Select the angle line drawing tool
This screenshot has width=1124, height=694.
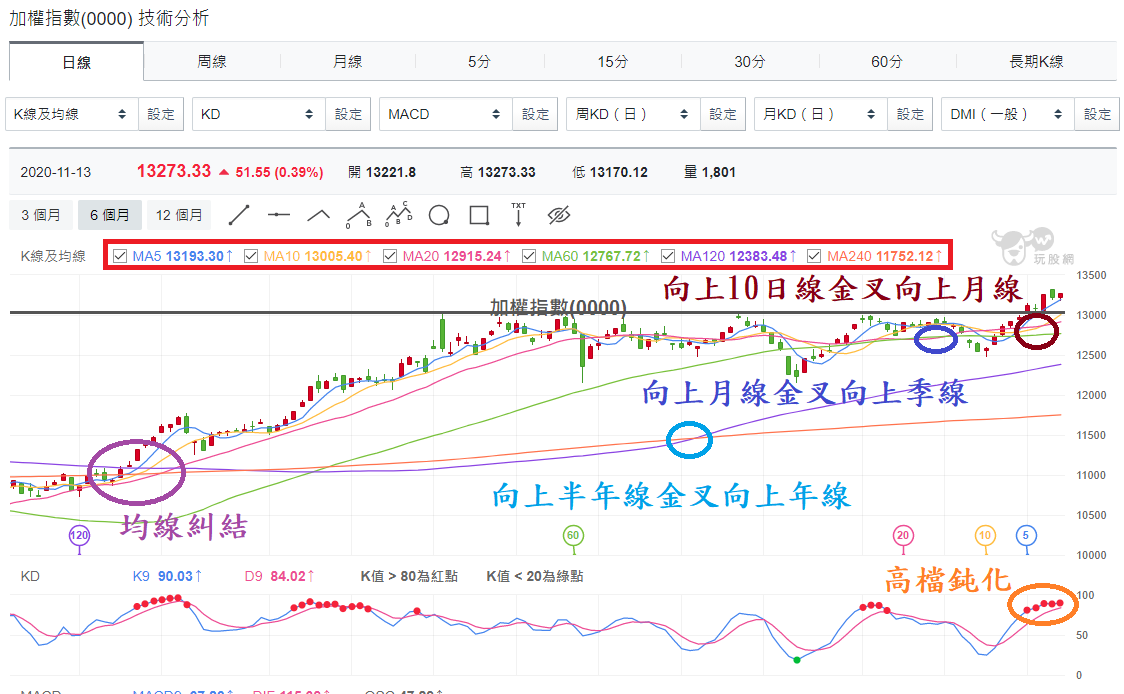coord(318,215)
